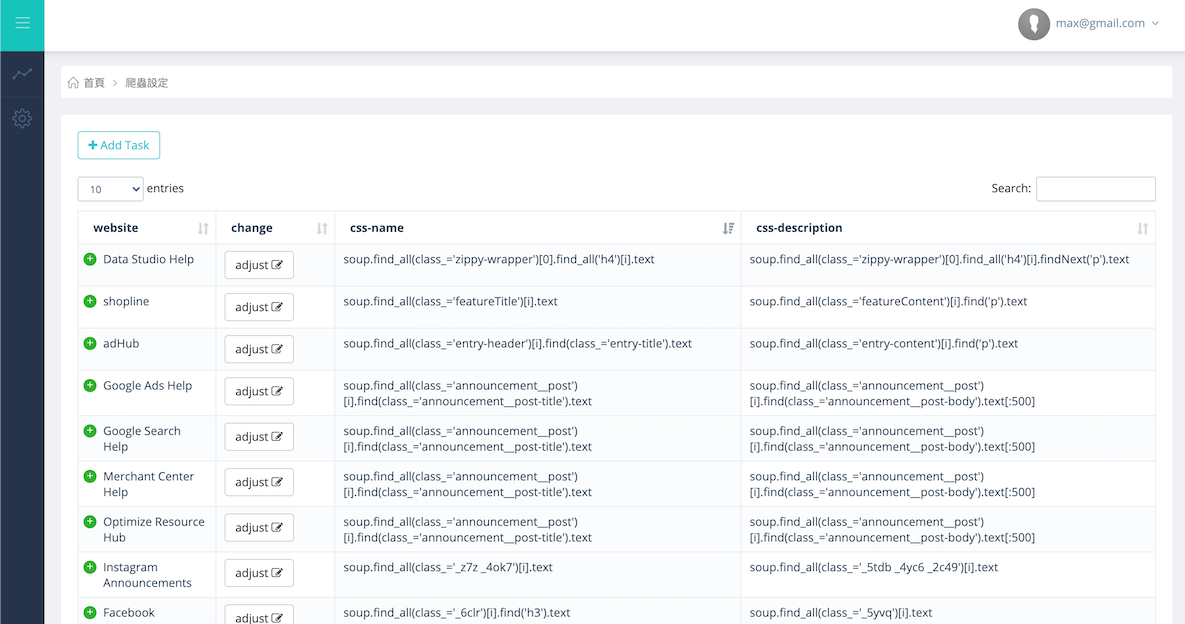Open the analytics chart sidebar icon

pos(22,73)
